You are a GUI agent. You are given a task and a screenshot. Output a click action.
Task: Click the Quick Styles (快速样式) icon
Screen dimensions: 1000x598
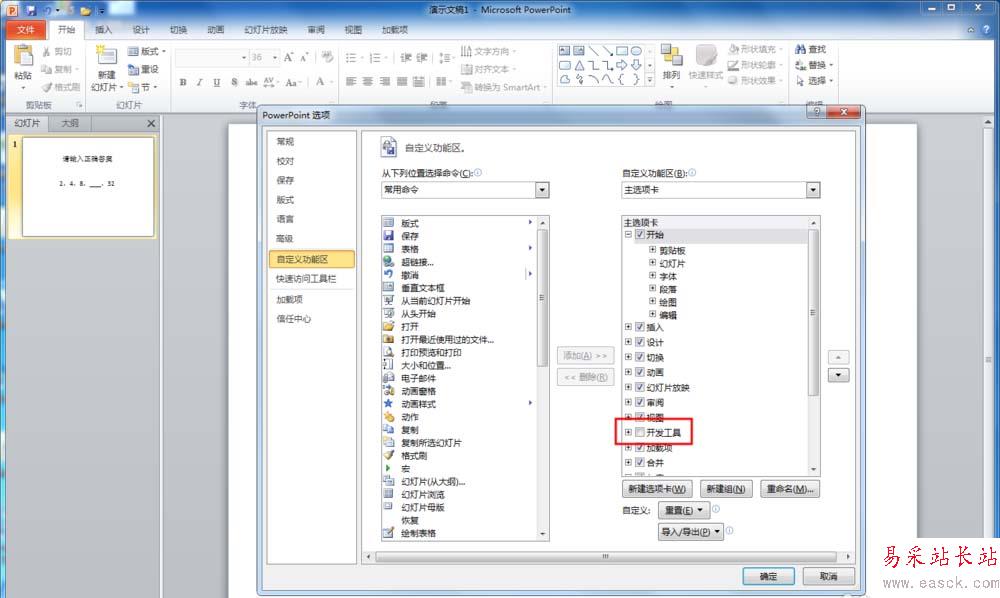(706, 55)
